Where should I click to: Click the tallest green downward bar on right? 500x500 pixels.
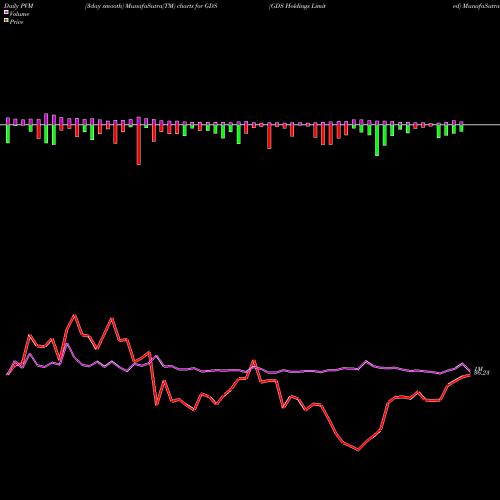click(377, 140)
